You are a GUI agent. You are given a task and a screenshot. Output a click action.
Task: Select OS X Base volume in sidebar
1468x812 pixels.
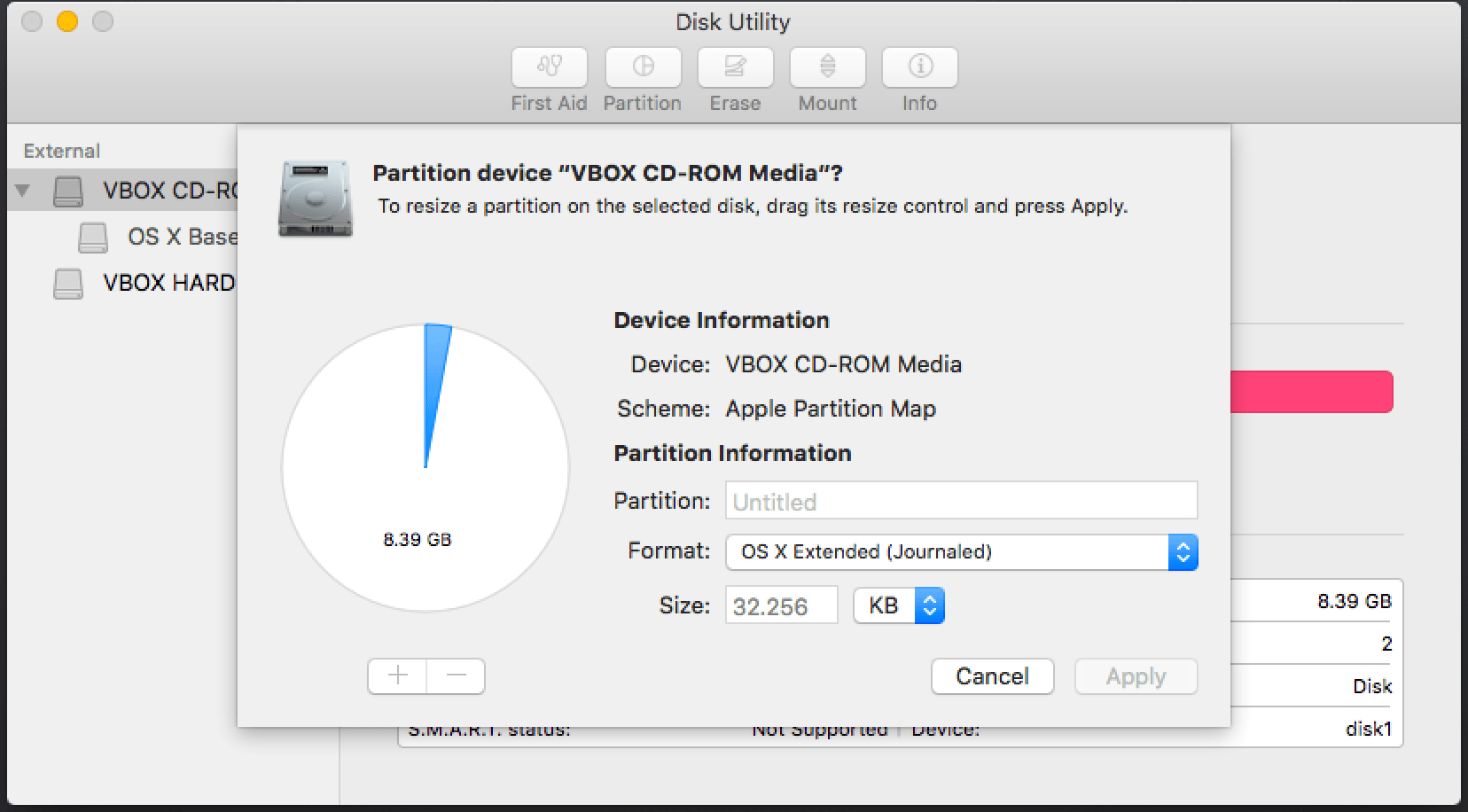tap(158, 237)
